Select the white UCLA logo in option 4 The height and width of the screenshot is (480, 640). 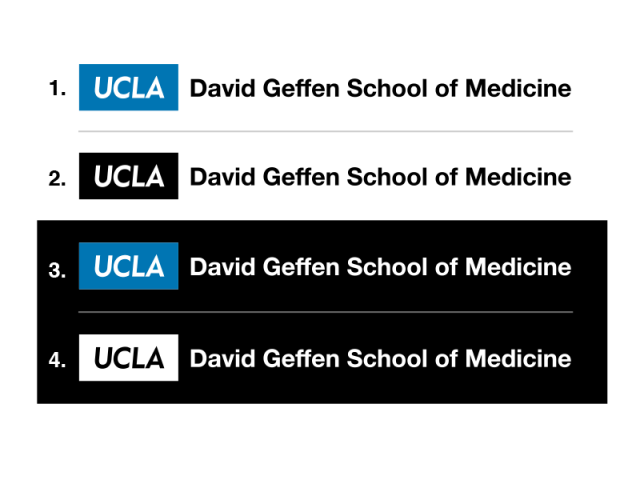[128, 358]
